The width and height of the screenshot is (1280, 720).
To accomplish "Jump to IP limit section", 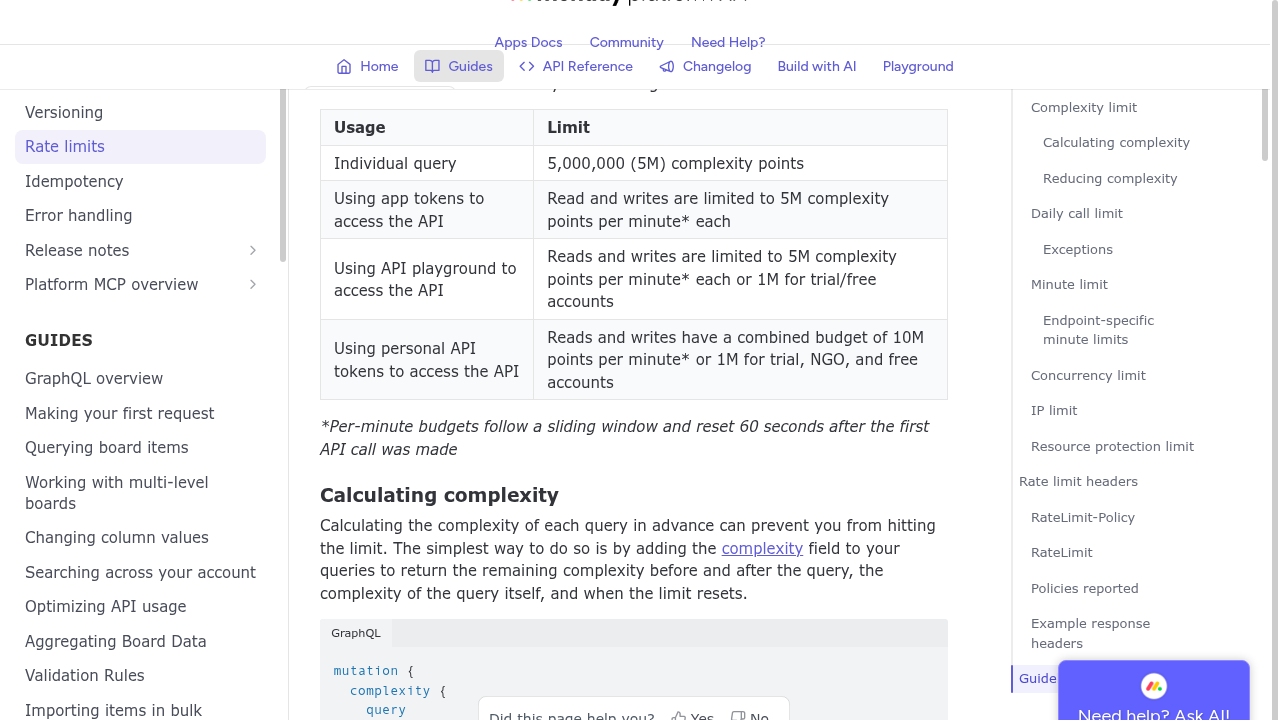I will (x=1054, y=411).
